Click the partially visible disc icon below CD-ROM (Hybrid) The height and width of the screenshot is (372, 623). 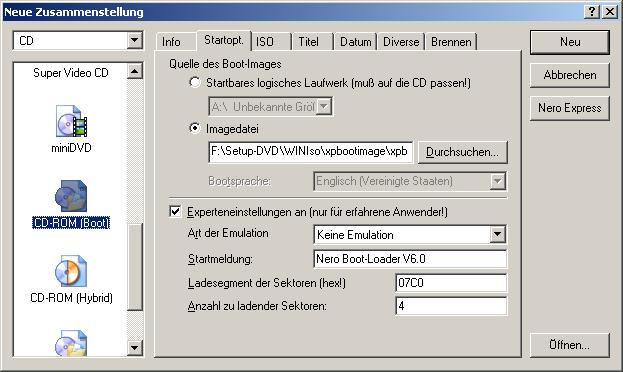tap(71, 343)
